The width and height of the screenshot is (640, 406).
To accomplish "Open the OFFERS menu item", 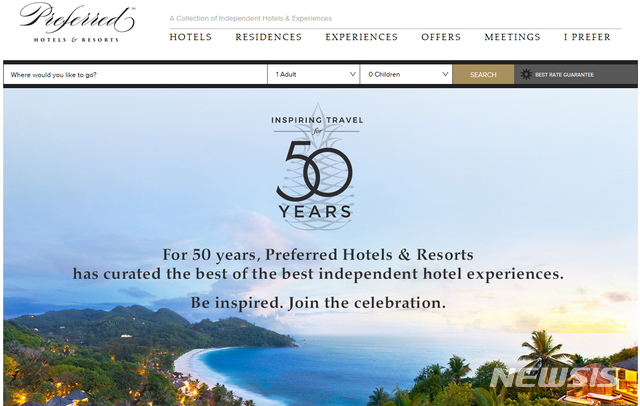I will [441, 37].
